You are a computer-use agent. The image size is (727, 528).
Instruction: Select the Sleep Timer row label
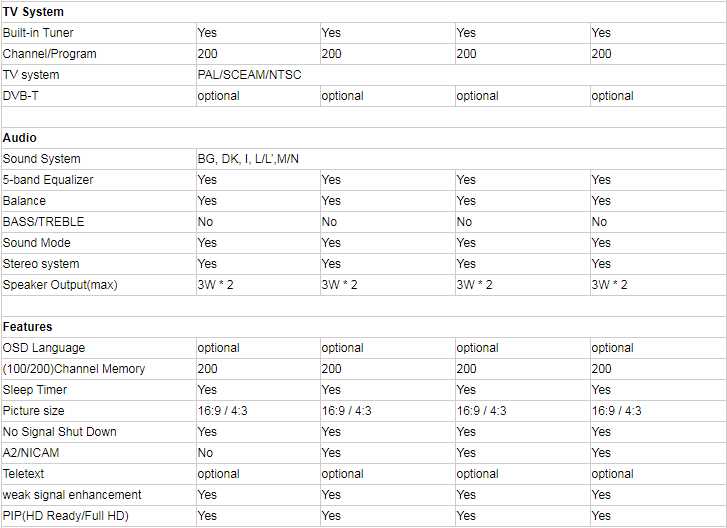[35, 390]
